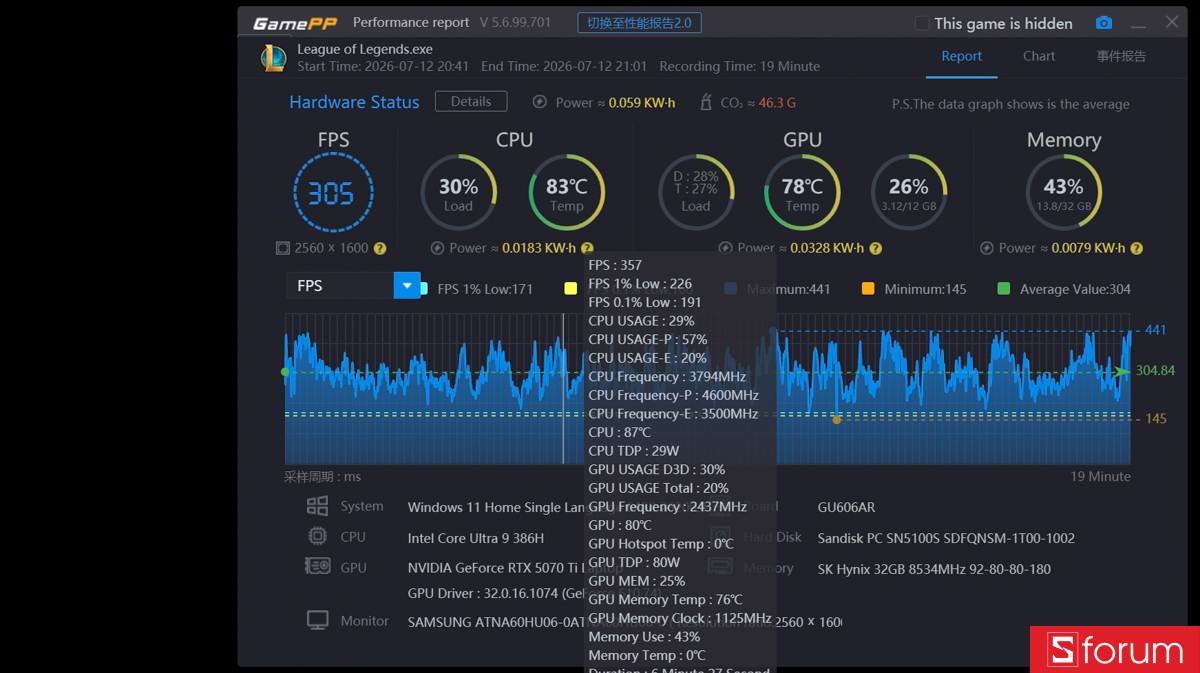
Task: Close the GamePP performance report window
Action: 1172,22
